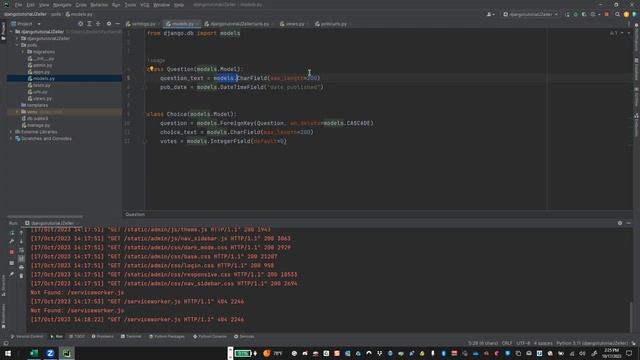Open the run configuration dropdown
This screenshot has width=640, height=360.
531,14
